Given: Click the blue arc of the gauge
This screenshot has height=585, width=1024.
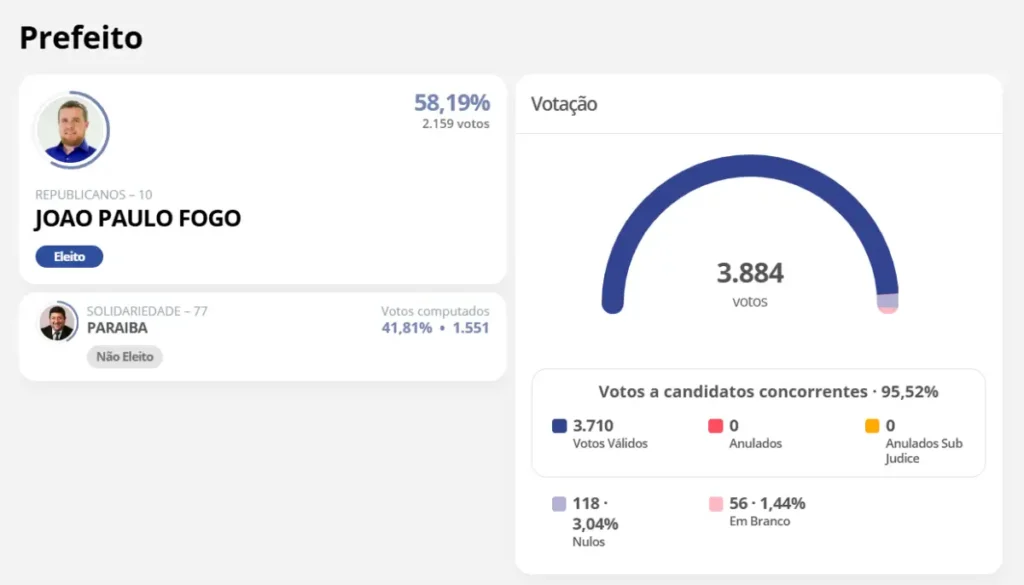Looking at the screenshot, I should (x=750, y=168).
